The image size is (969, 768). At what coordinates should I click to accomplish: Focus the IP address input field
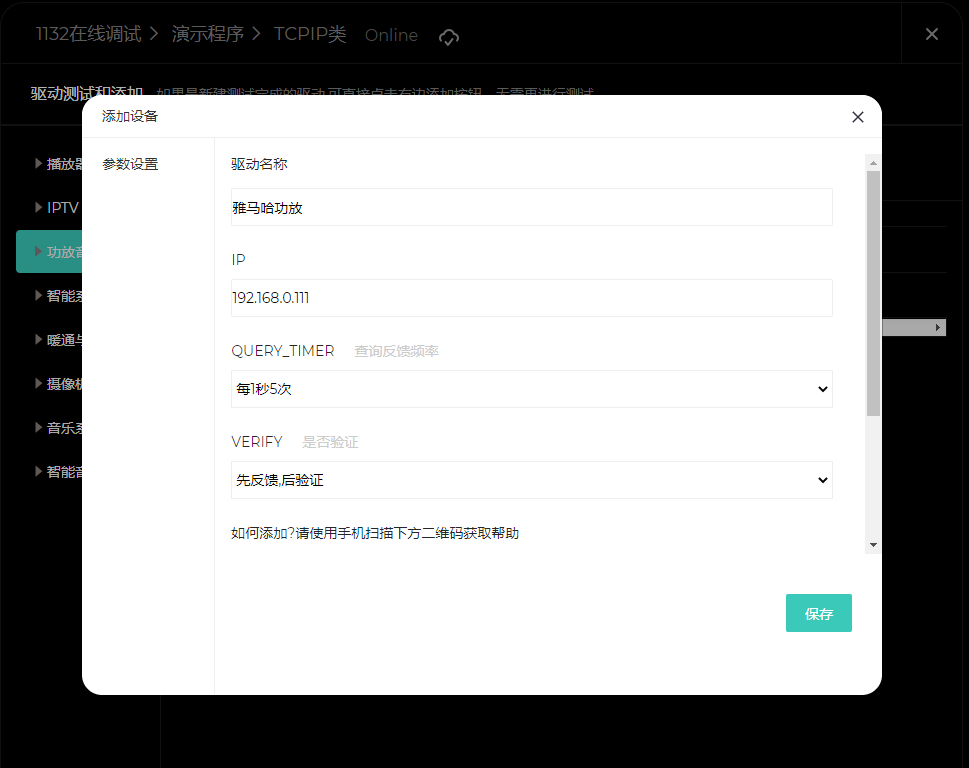coord(531,298)
